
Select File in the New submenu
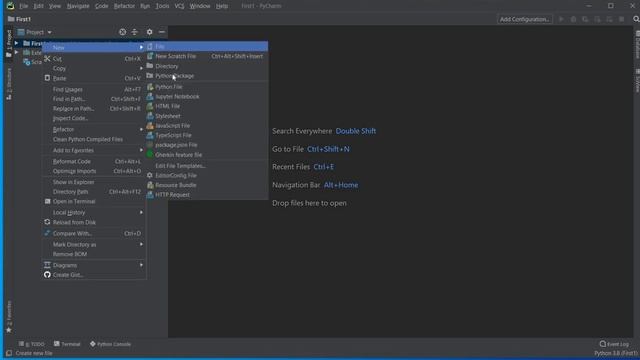click(207, 47)
